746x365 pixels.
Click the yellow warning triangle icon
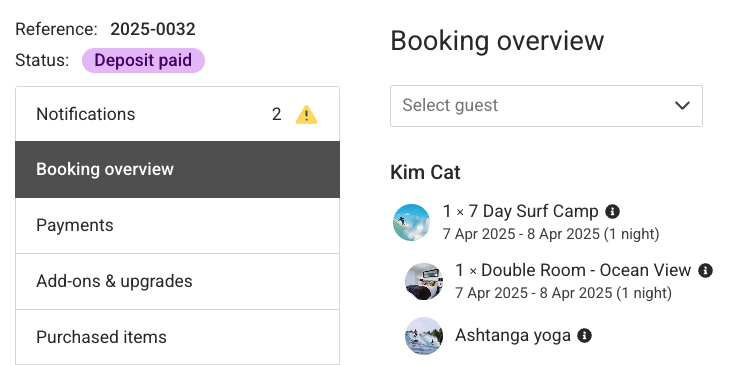pos(306,115)
